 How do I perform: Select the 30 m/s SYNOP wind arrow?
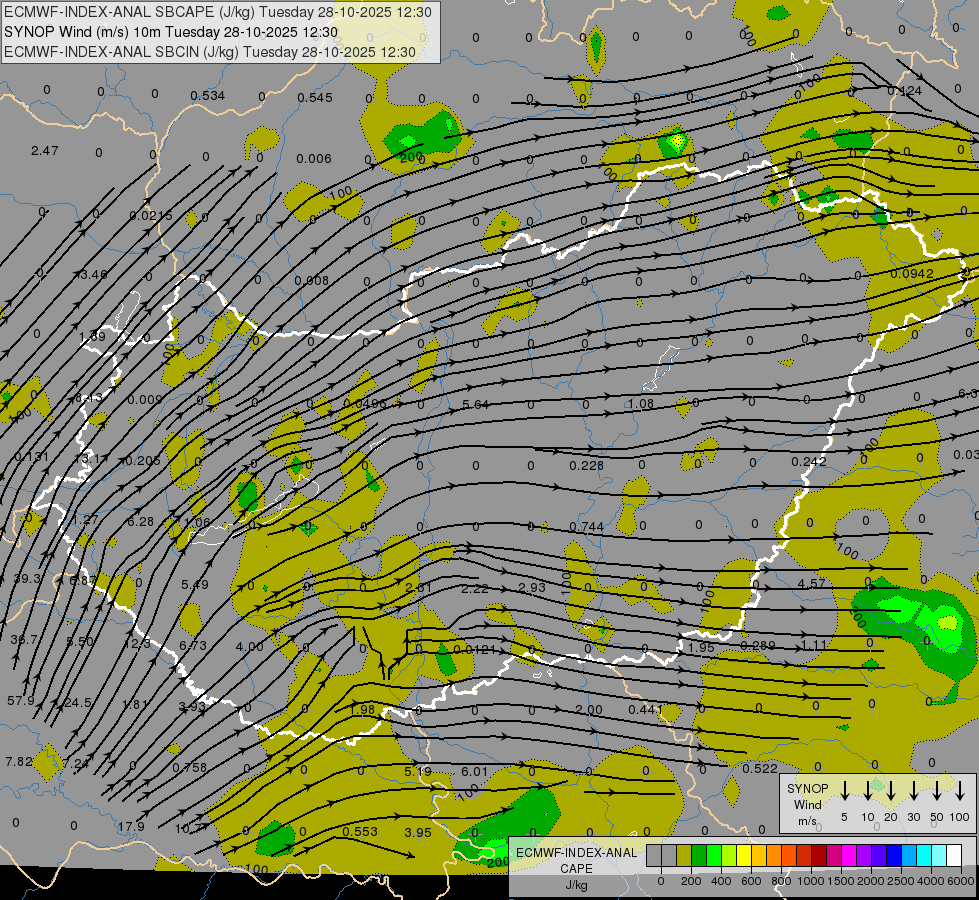click(914, 791)
